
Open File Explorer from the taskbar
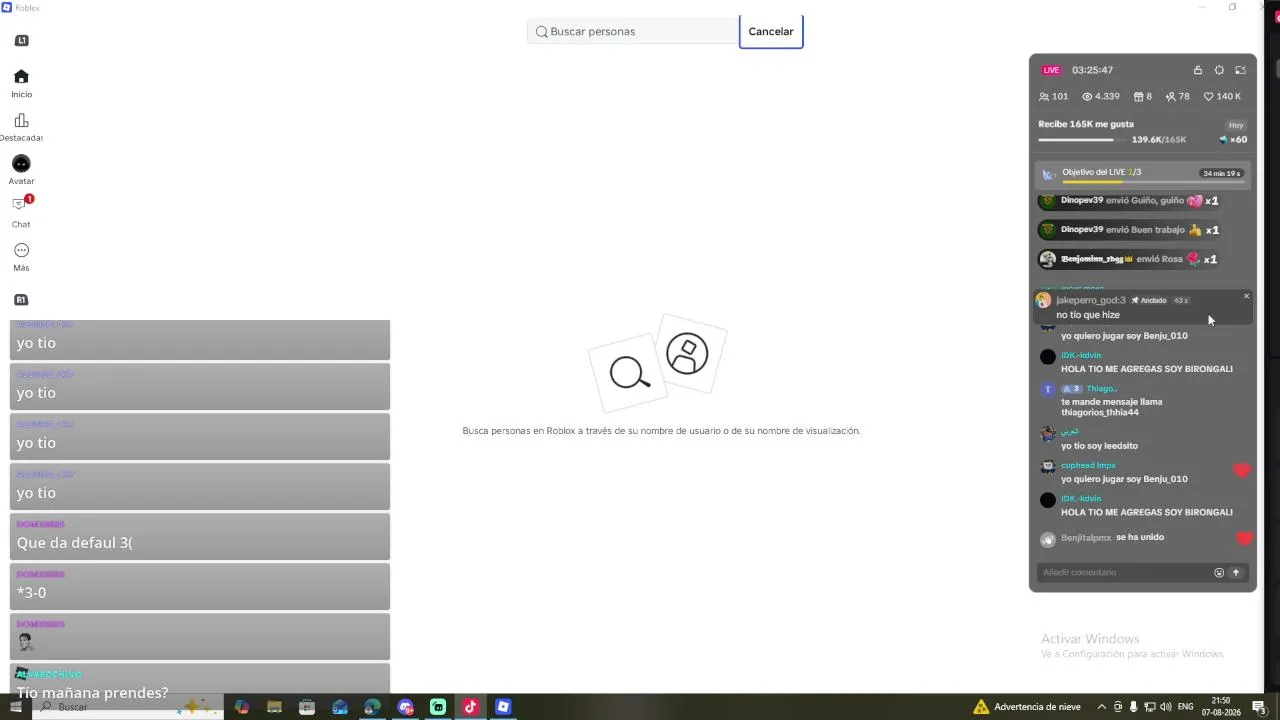click(x=274, y=707)
